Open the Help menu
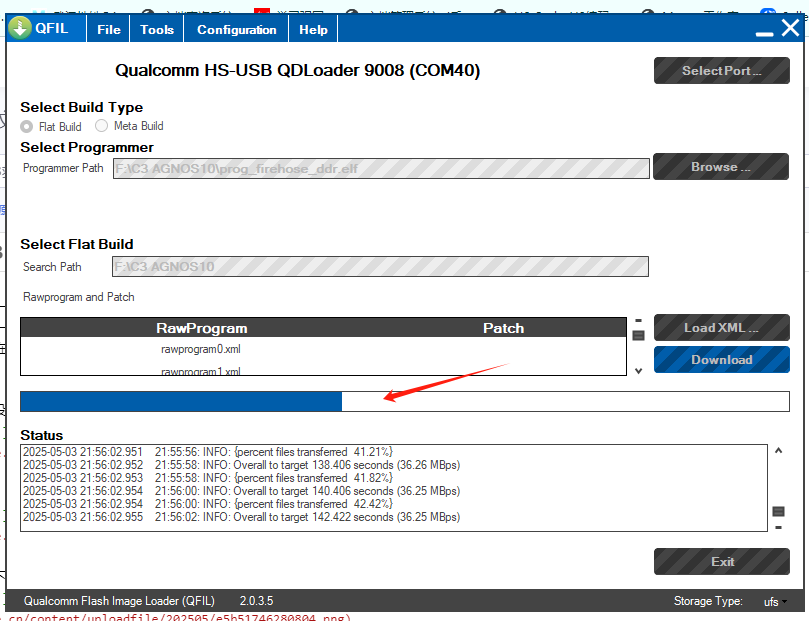 tap(313, 29)
